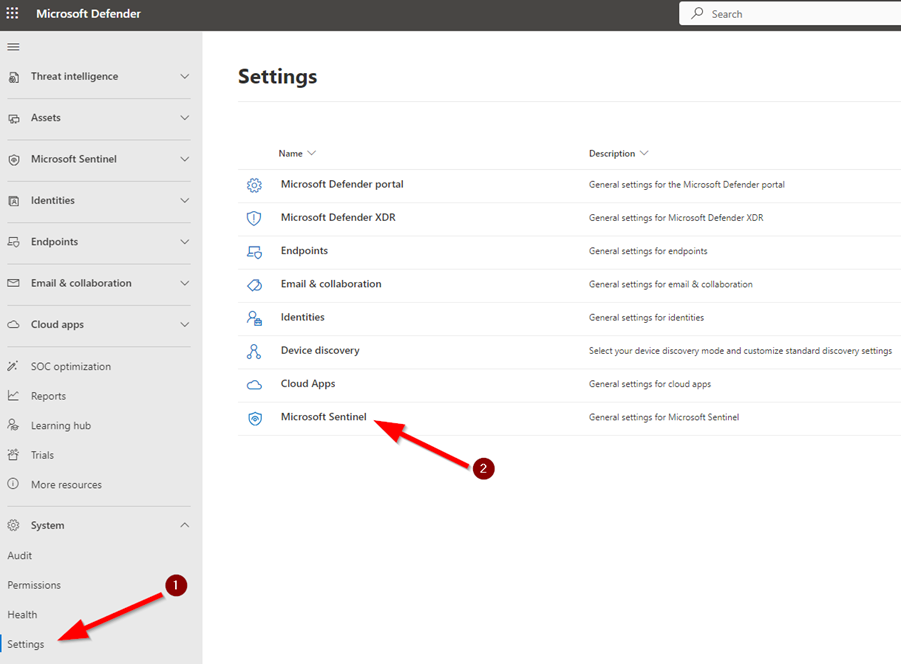The image size is (901, 664).
Task: Select Audit from the navigation menu
Action: pyautogui.click(x=22, y=555)
